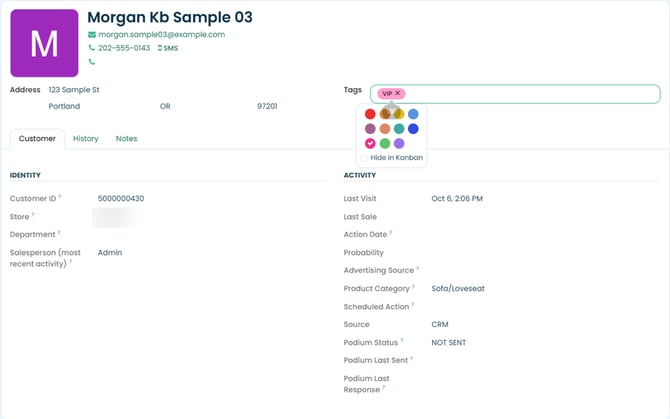Screen dimensions: 670x419
Task: Click the second phone icon below the number
Action: pyautogui.click(x=91, y=62)
